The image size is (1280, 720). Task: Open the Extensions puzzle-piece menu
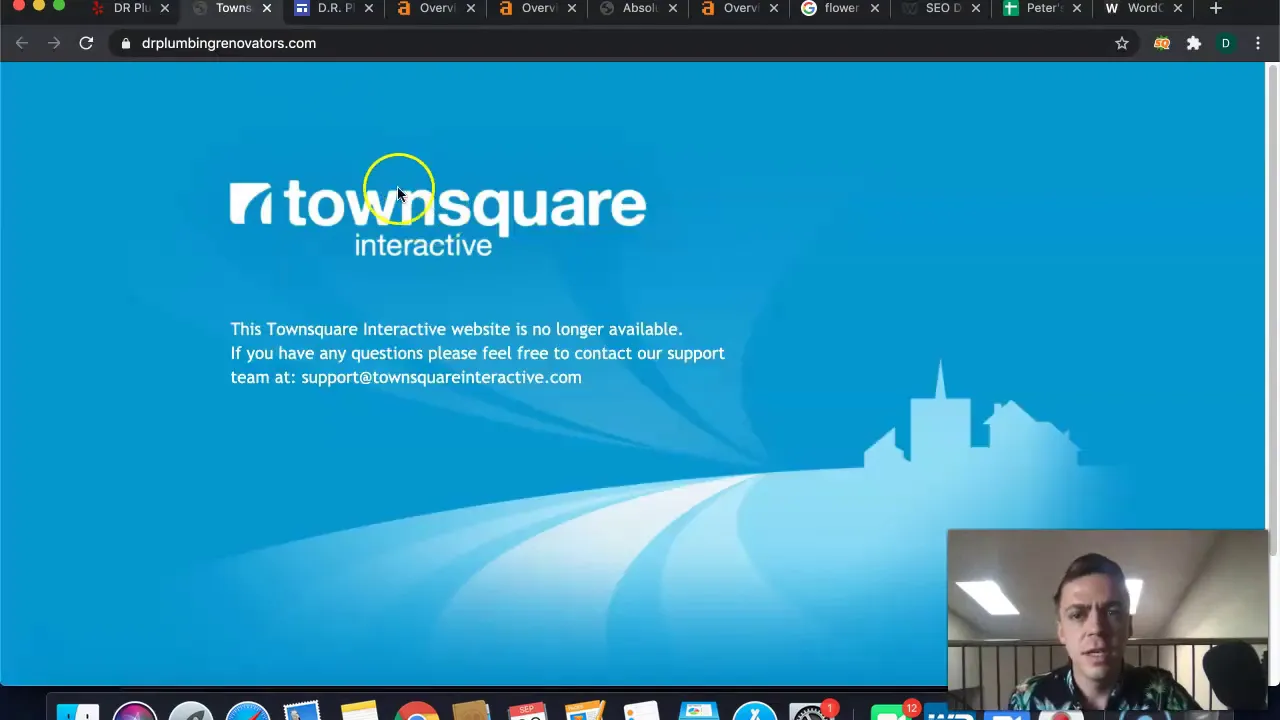[1194, 43]
